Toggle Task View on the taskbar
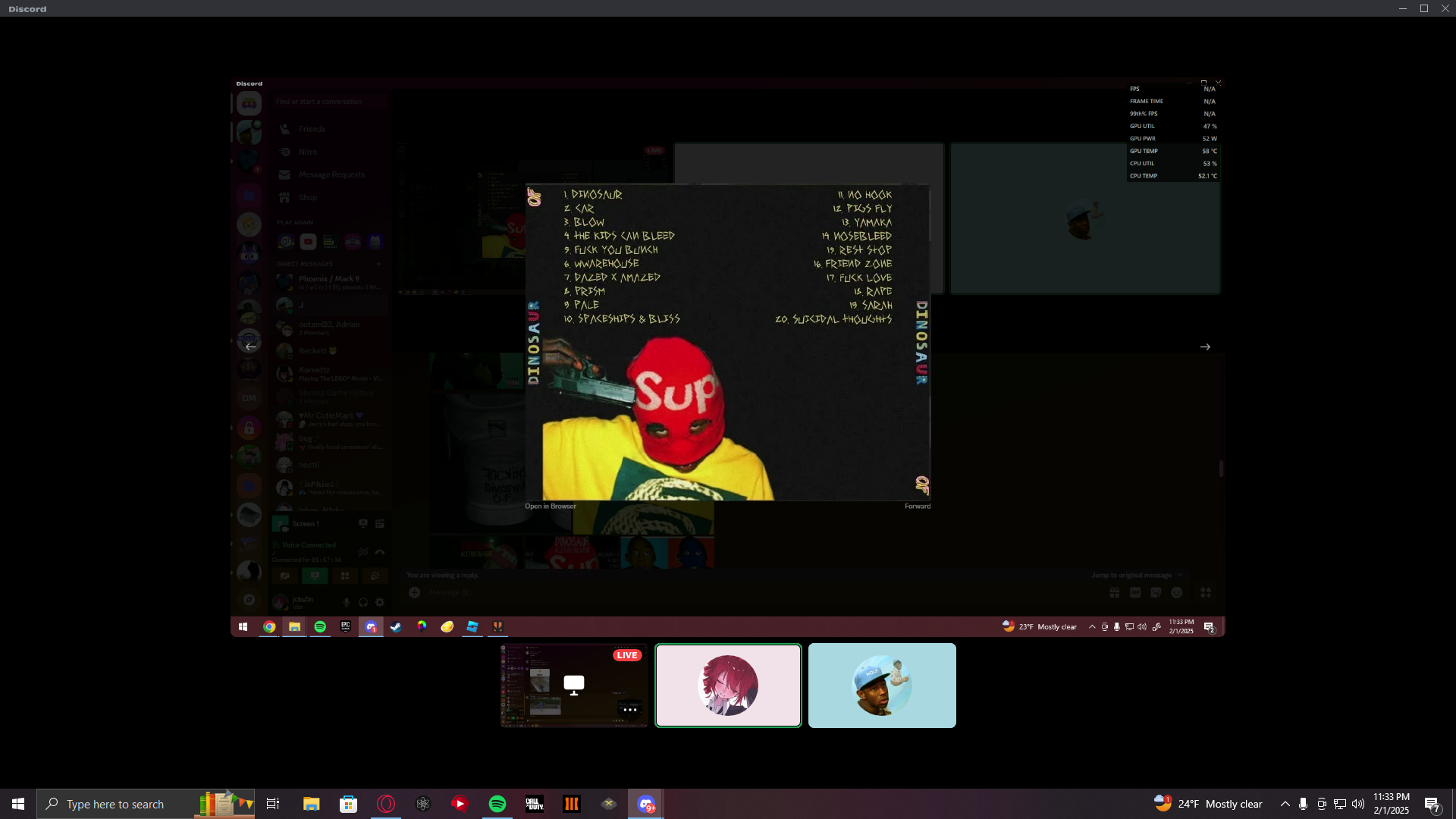Screen dimensions: 1456x819 click(x=273, y=804)
